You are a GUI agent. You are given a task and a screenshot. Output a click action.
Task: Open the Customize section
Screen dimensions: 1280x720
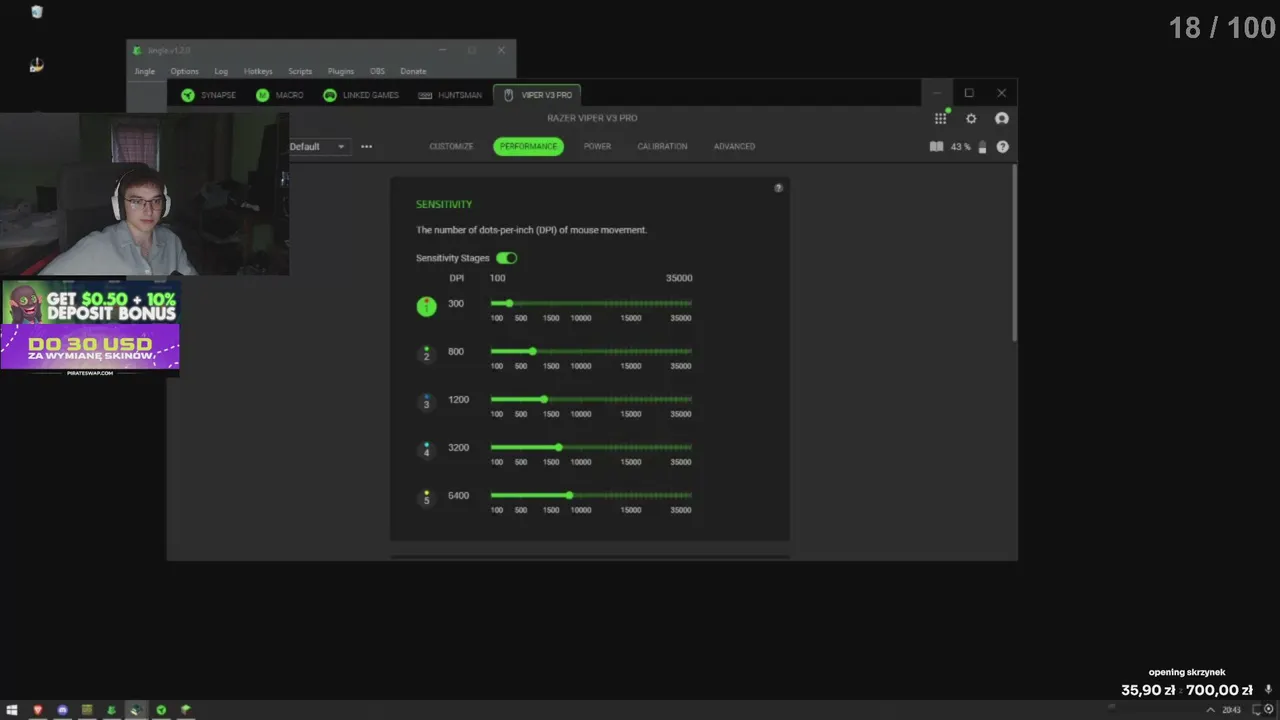tap(451, 147)
